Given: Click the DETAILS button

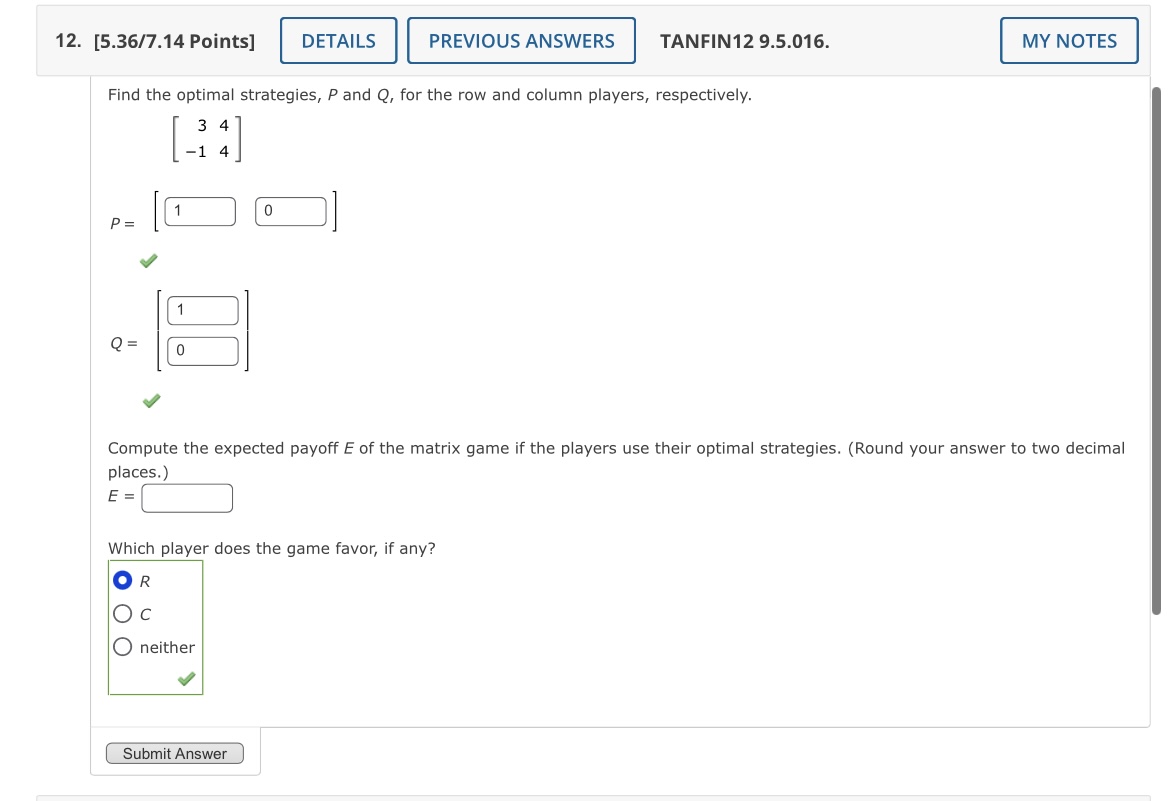Looking at the screenshot, I should [338, 40].
